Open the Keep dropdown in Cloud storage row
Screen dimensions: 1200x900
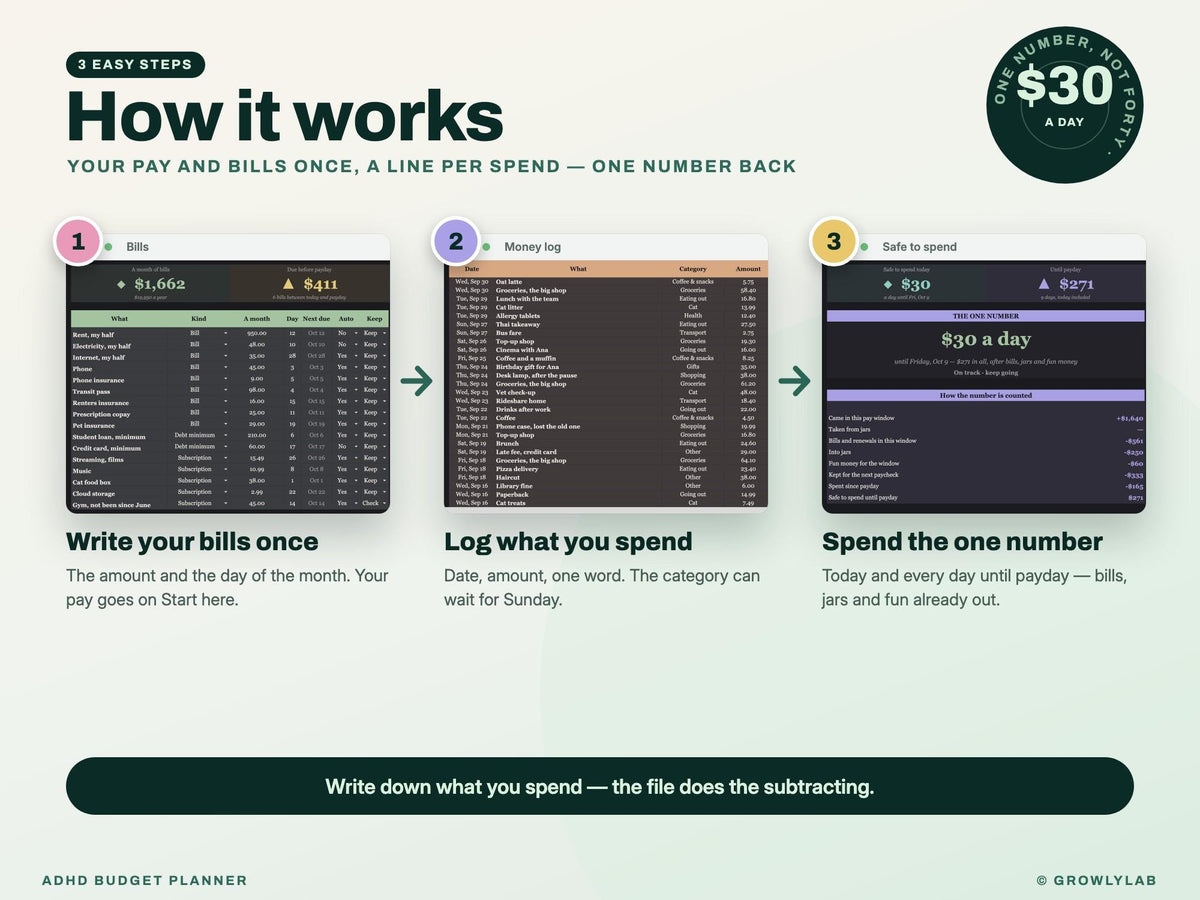[x=384, y=493]
